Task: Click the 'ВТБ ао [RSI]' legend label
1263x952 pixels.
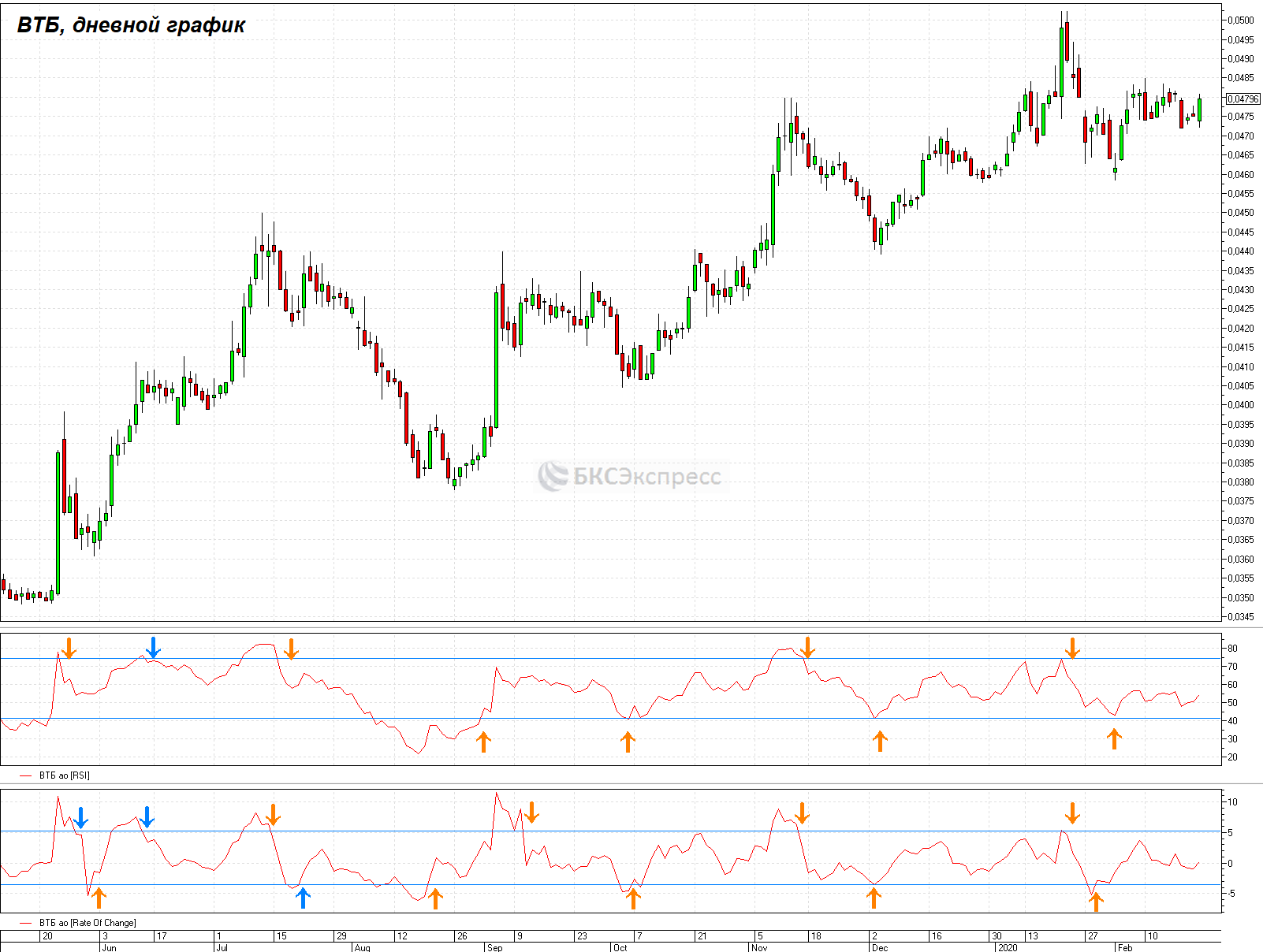Action: 65,775
